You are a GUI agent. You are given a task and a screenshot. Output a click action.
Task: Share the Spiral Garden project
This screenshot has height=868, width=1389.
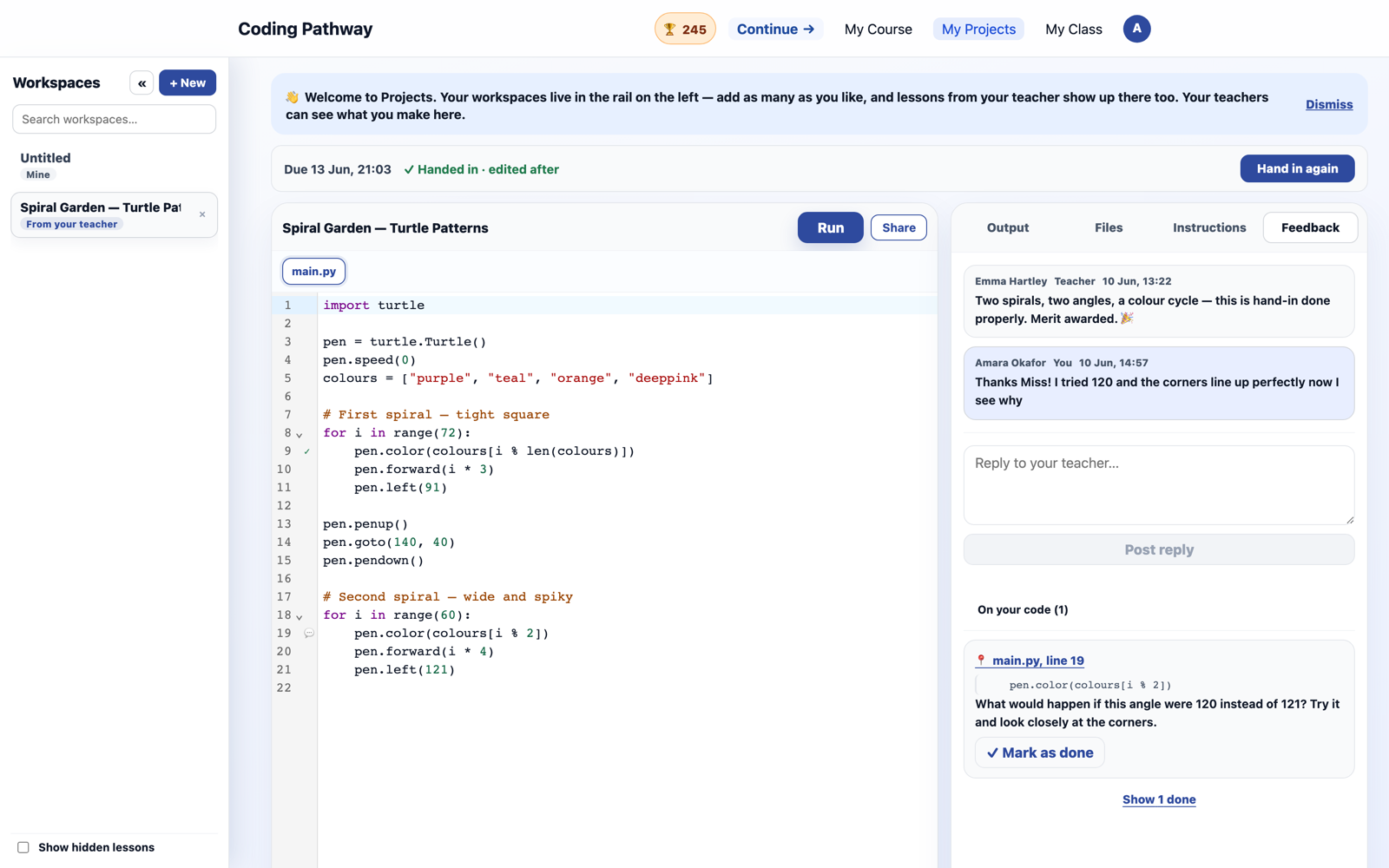pos(899,227)
